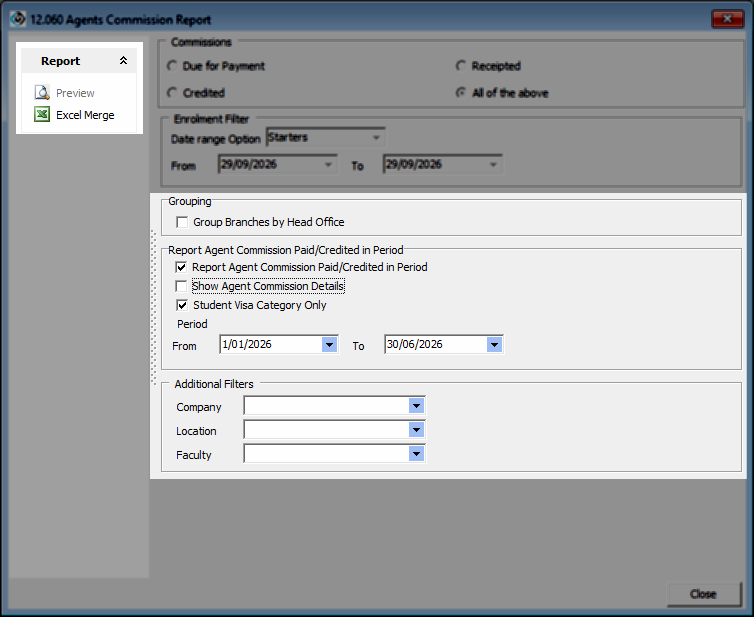Screen dimensions: 754x617
Task: Open Period From date dropdown arrow
Action: pyautogui.click(x=329, y=344)
